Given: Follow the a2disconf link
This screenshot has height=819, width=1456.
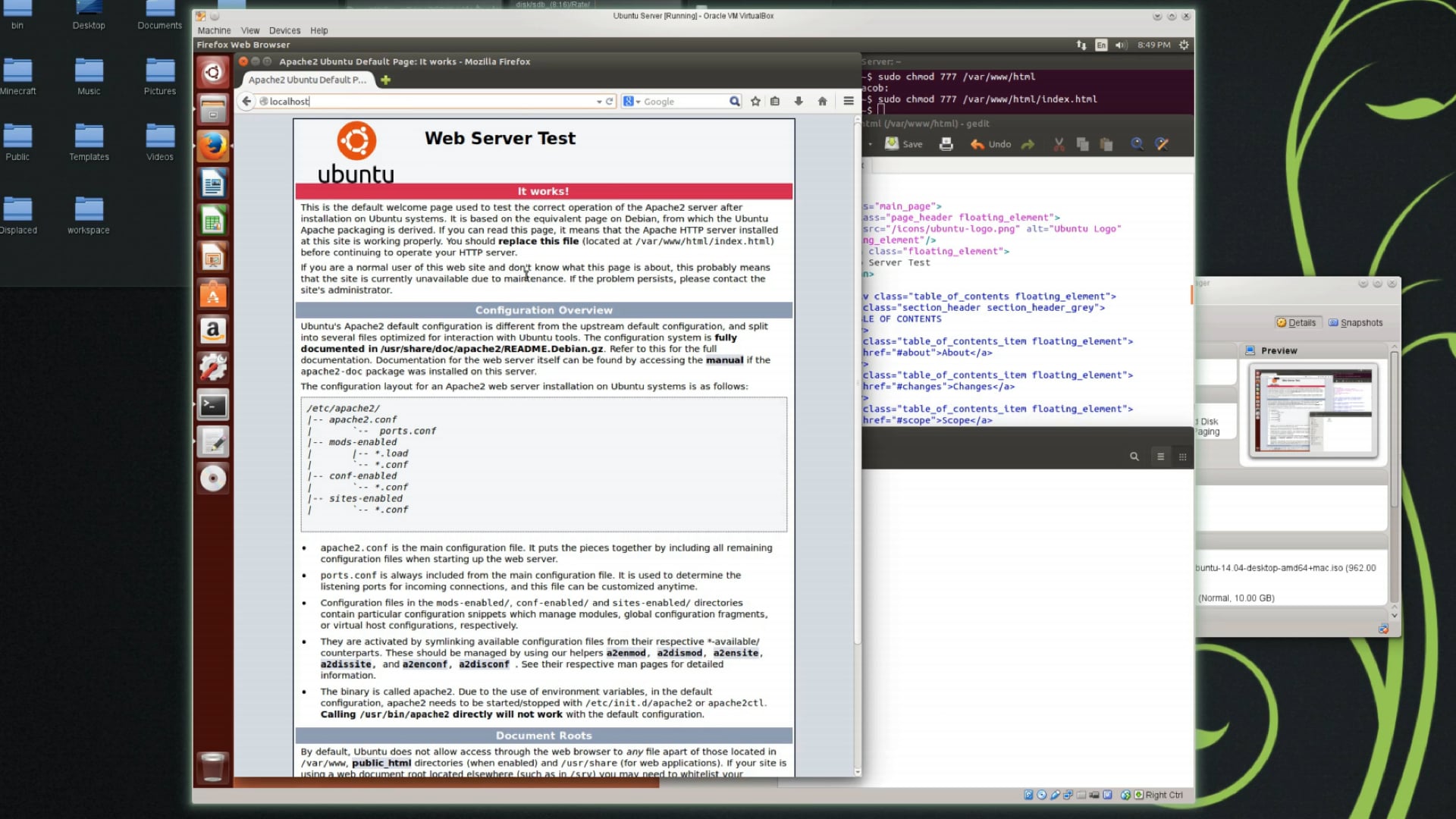Looking at the screenshot, I should pyautogui.click(x=484, y=664).
